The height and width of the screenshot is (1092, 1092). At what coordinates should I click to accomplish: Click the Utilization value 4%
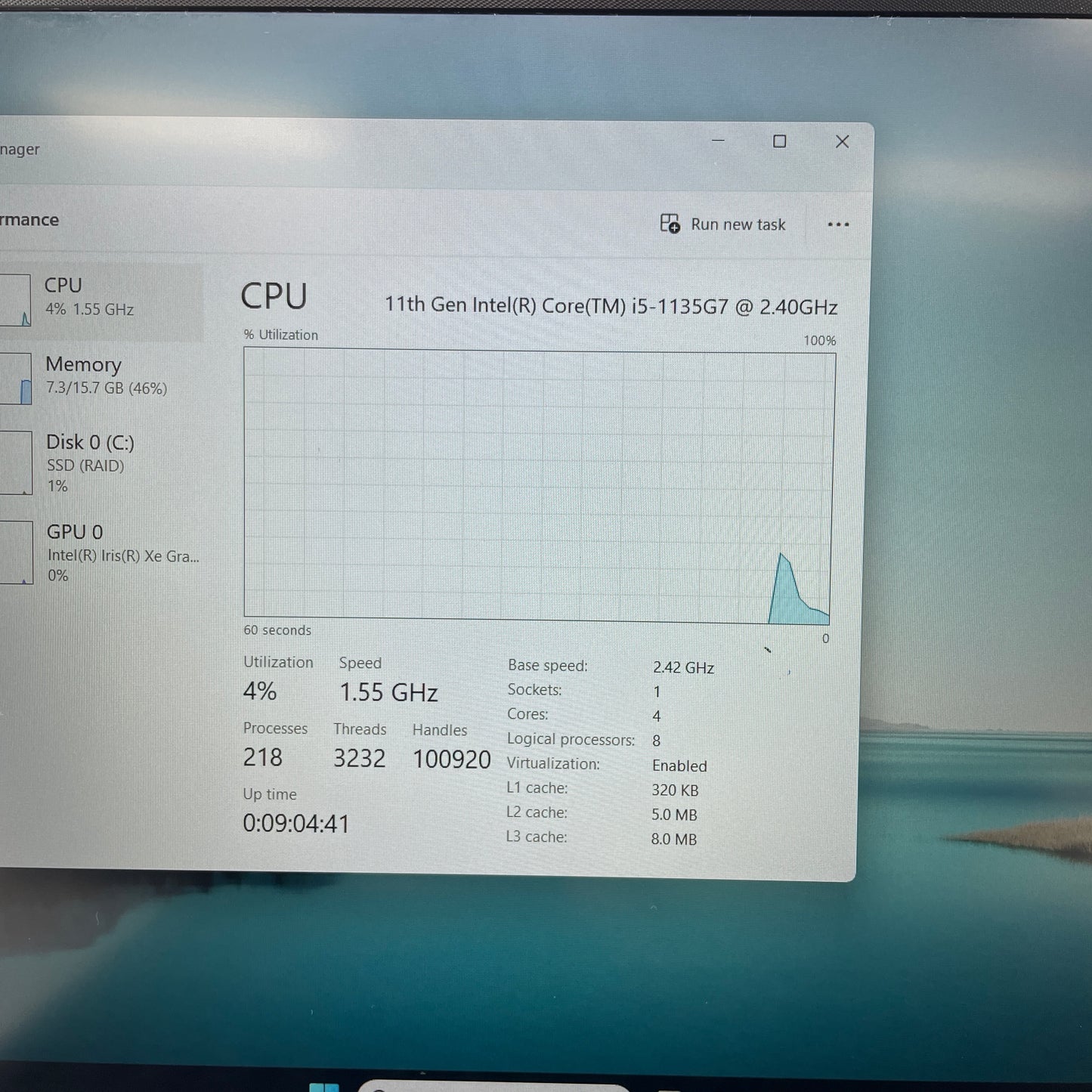coord(260,691)
